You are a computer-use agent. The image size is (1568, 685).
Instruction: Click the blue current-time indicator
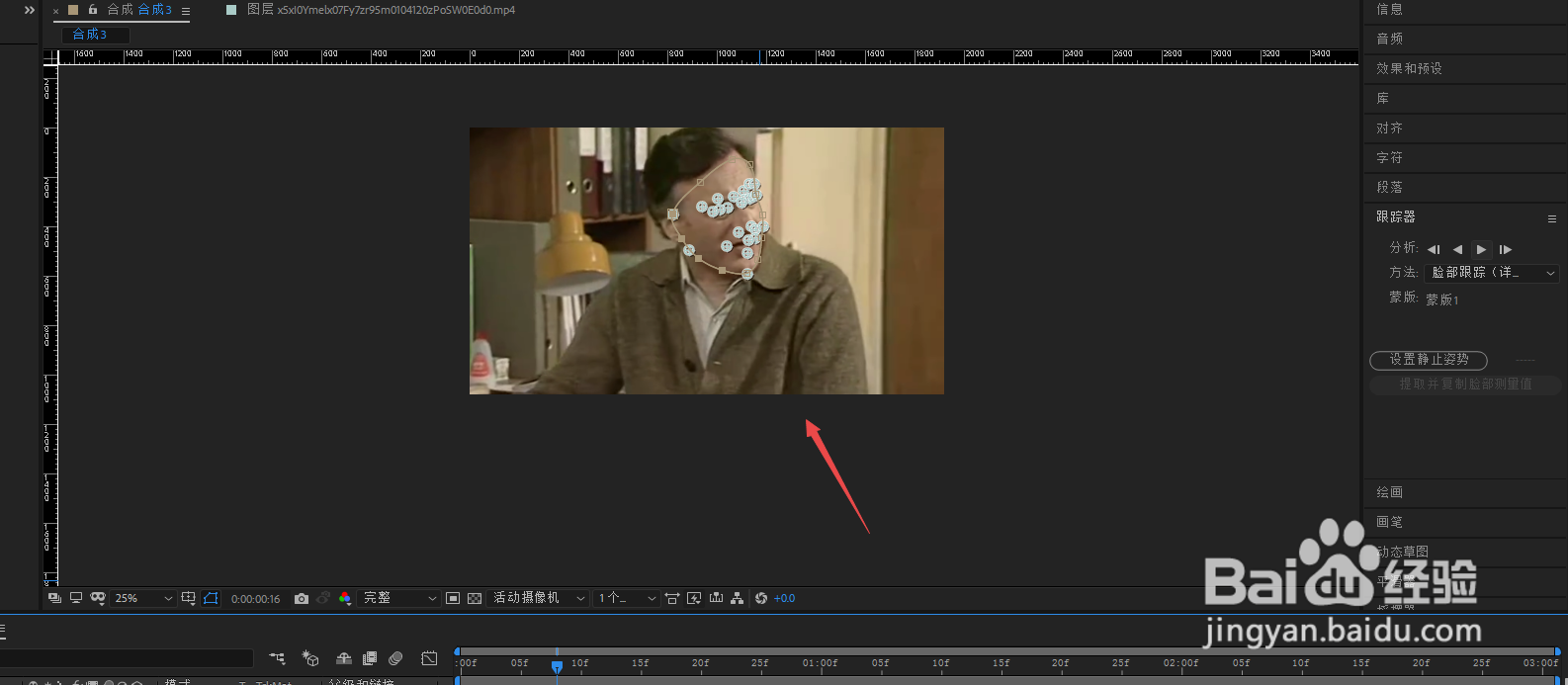coord(557,667)
